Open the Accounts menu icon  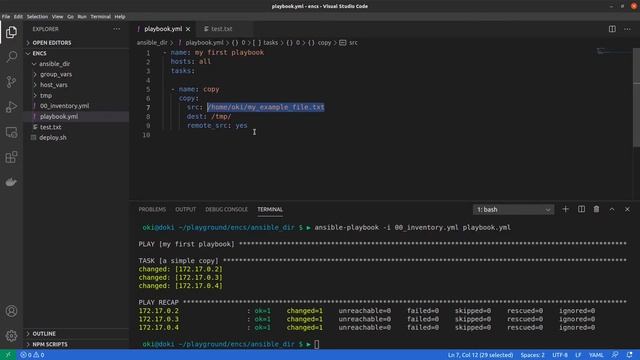(x=11, y=311)
